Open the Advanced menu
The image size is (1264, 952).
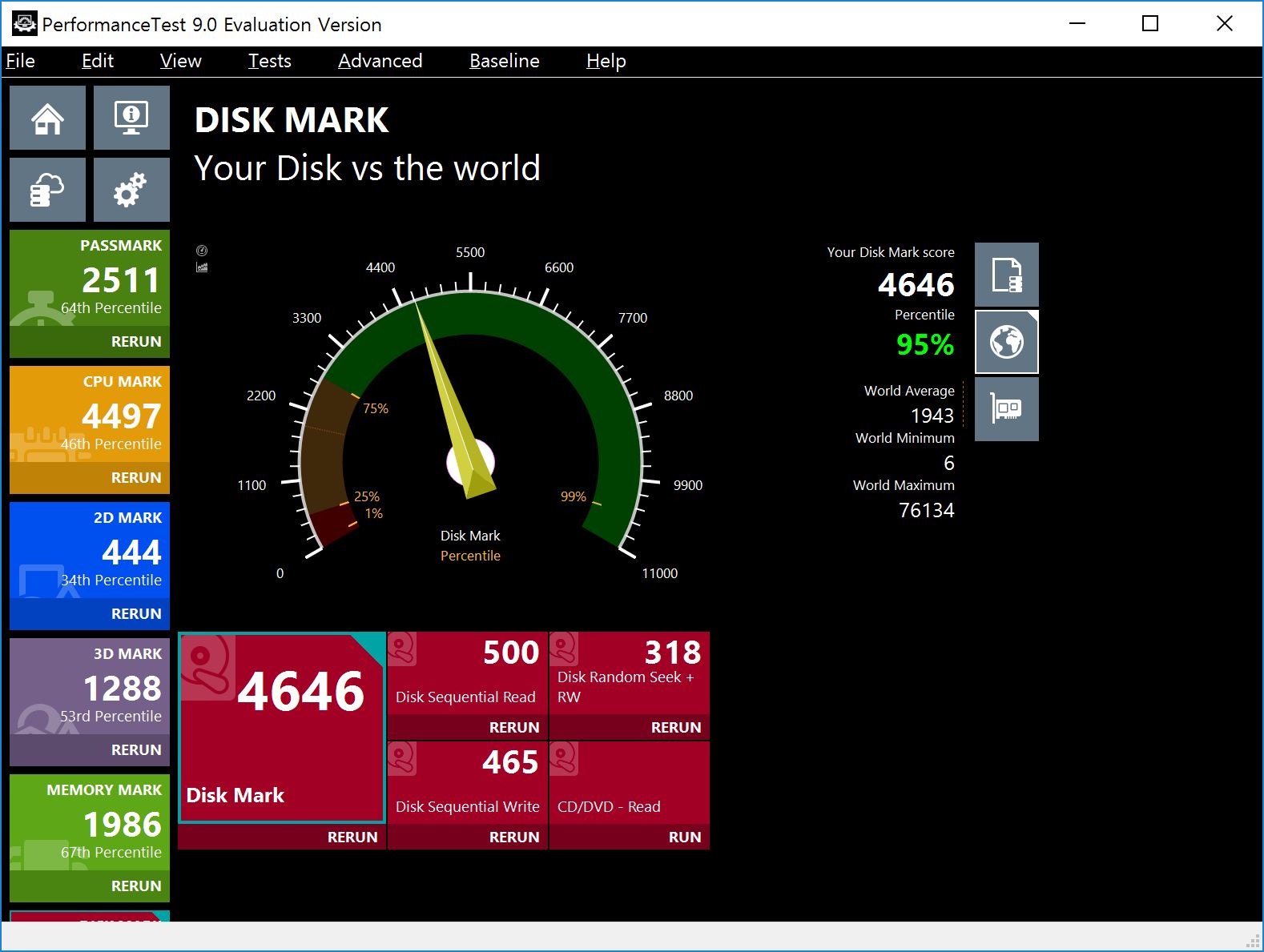click(x=380, y=61)
